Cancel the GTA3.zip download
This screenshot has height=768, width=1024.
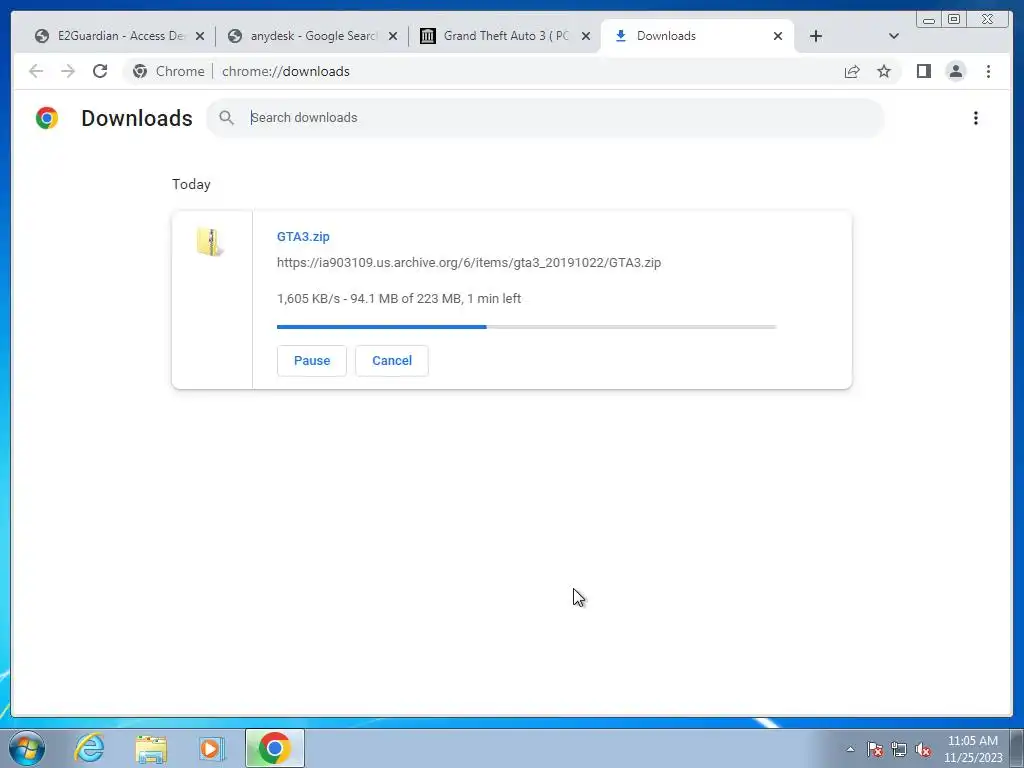(392, 360)
